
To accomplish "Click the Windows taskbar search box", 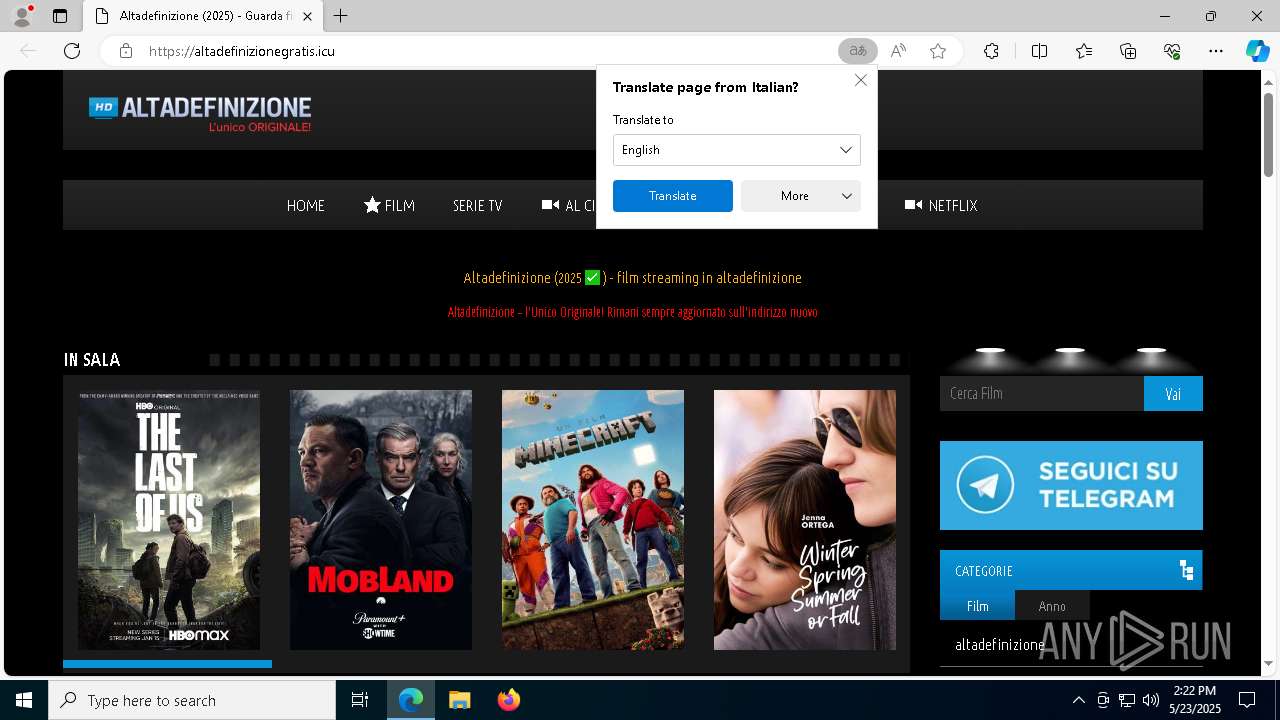I will point(192,700).
